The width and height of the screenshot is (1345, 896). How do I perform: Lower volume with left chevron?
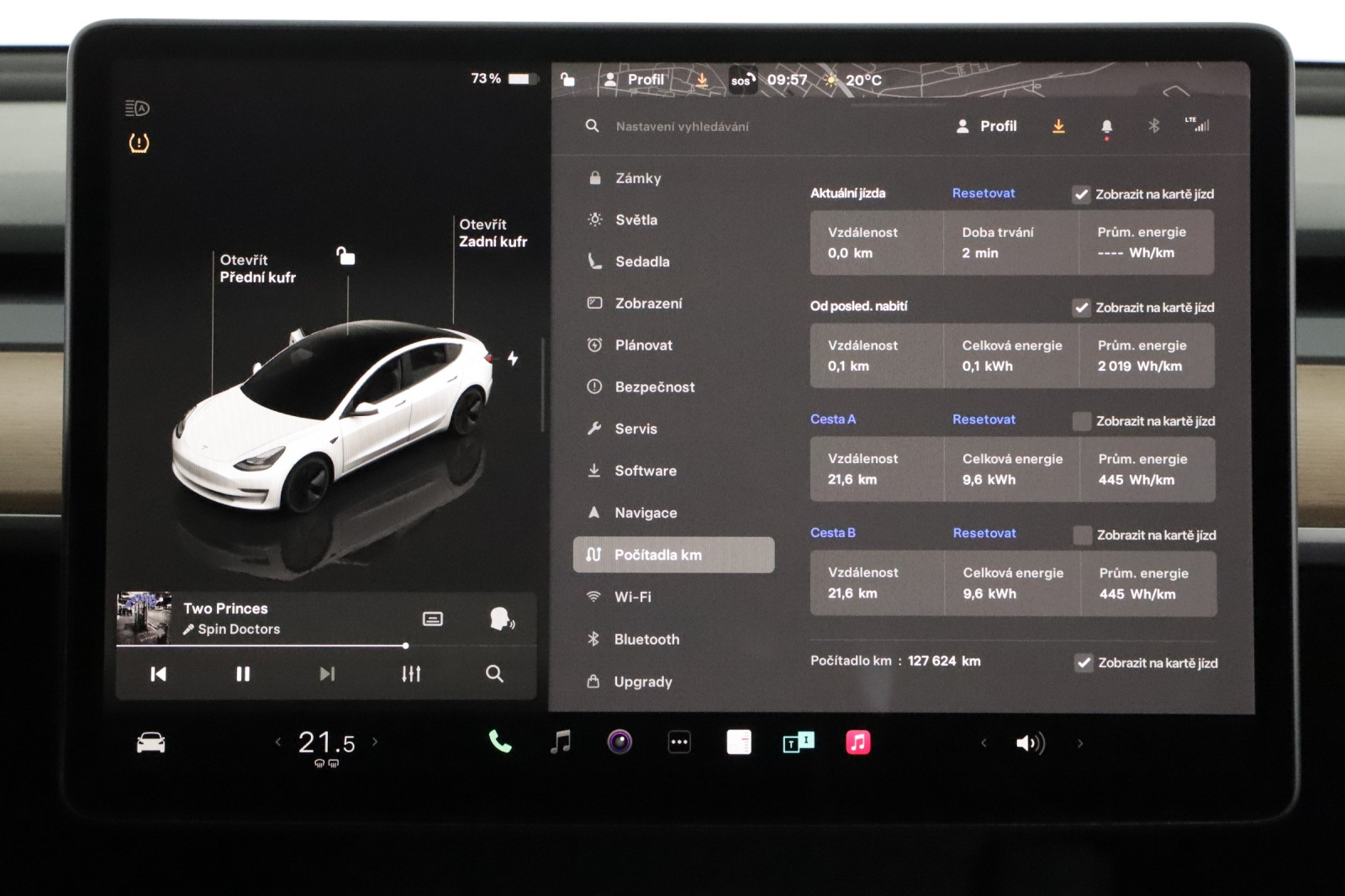[984, 743]
